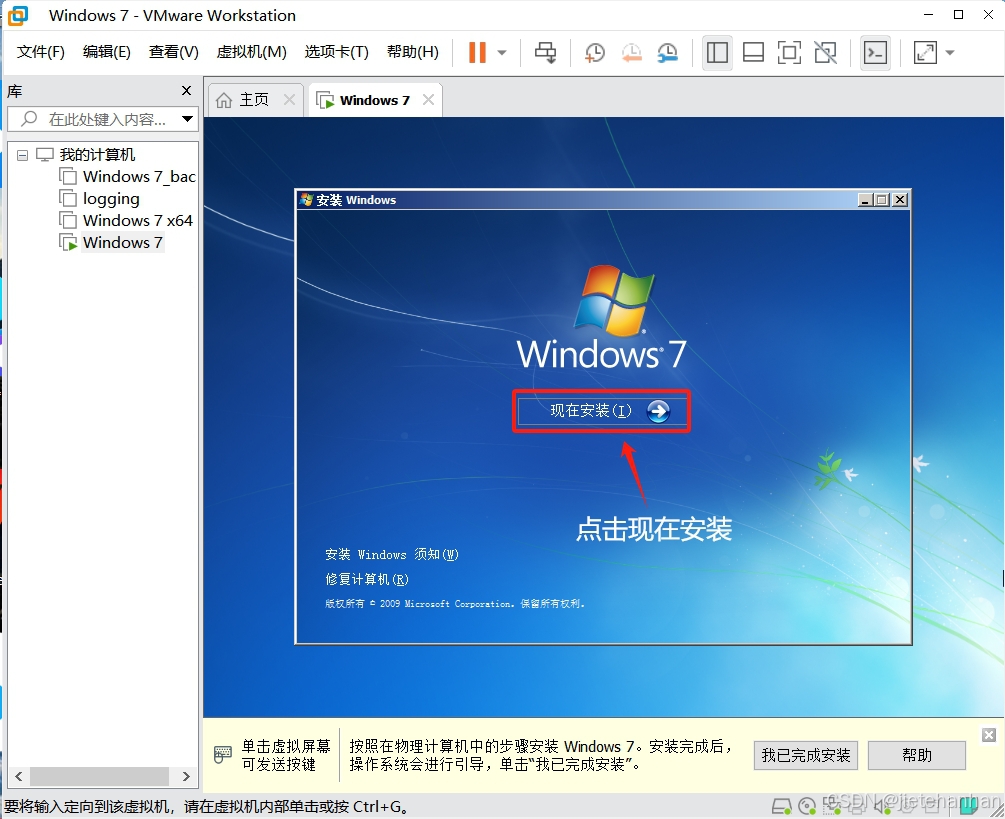1005x819 pixels.
Task: Click the 帮助 button in info bar
Action: click(x=917, y=756)
